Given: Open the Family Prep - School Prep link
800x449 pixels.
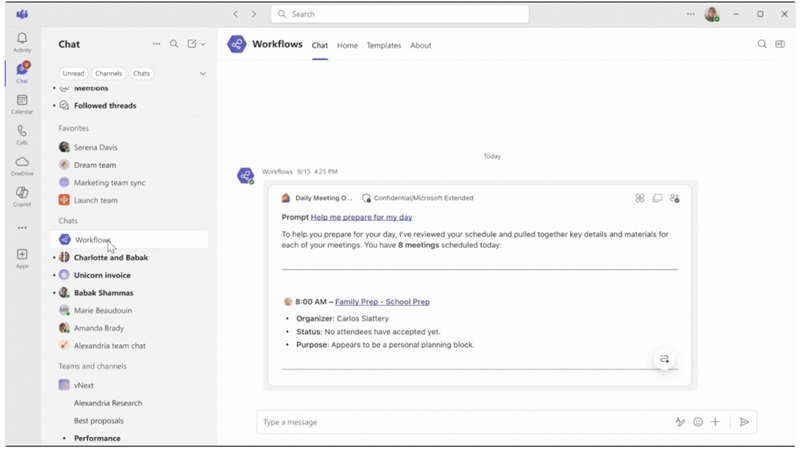Looking at the screenshot, I should point(382,301).
